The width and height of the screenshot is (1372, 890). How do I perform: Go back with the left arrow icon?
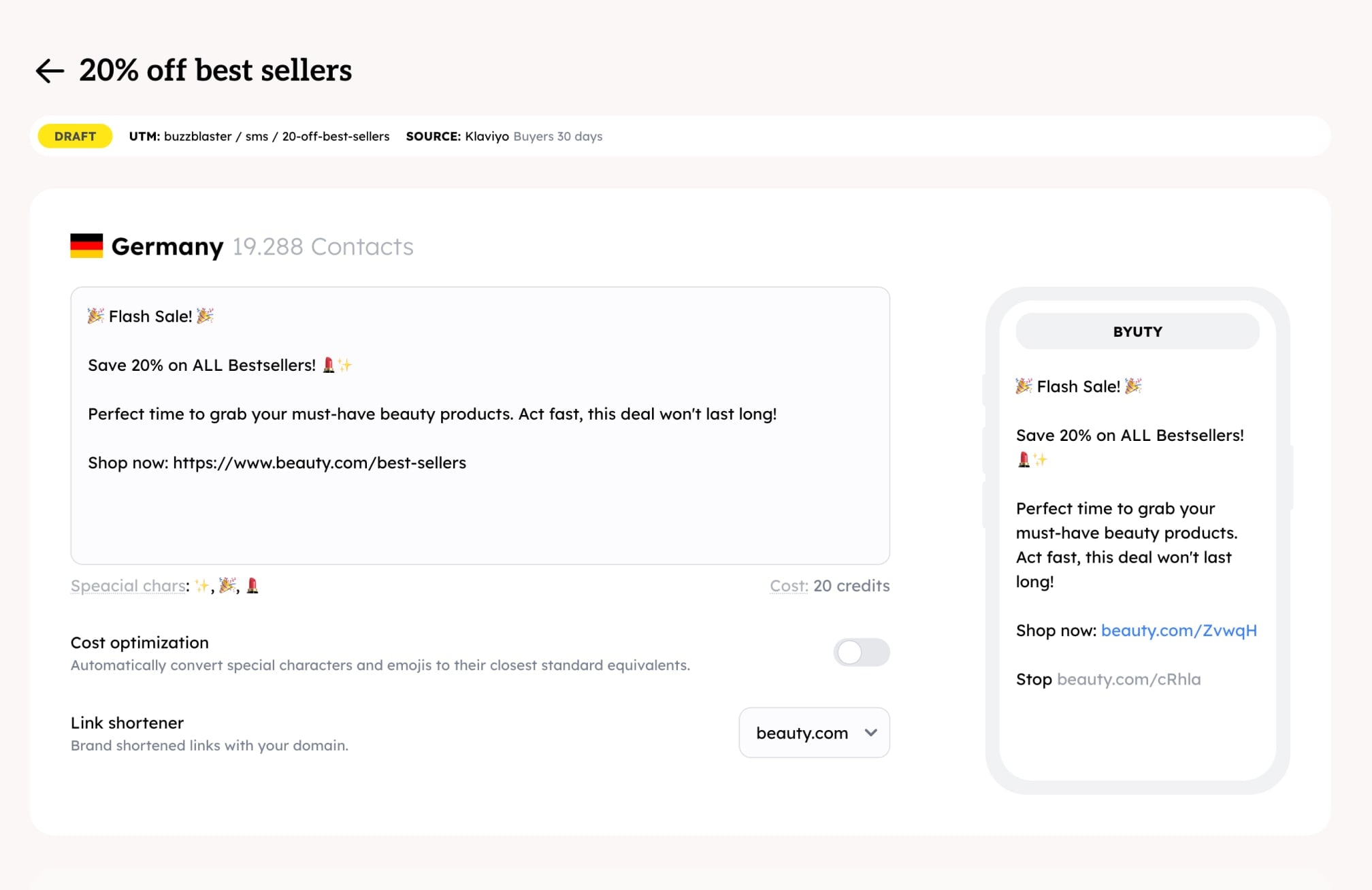coord(50,71)
